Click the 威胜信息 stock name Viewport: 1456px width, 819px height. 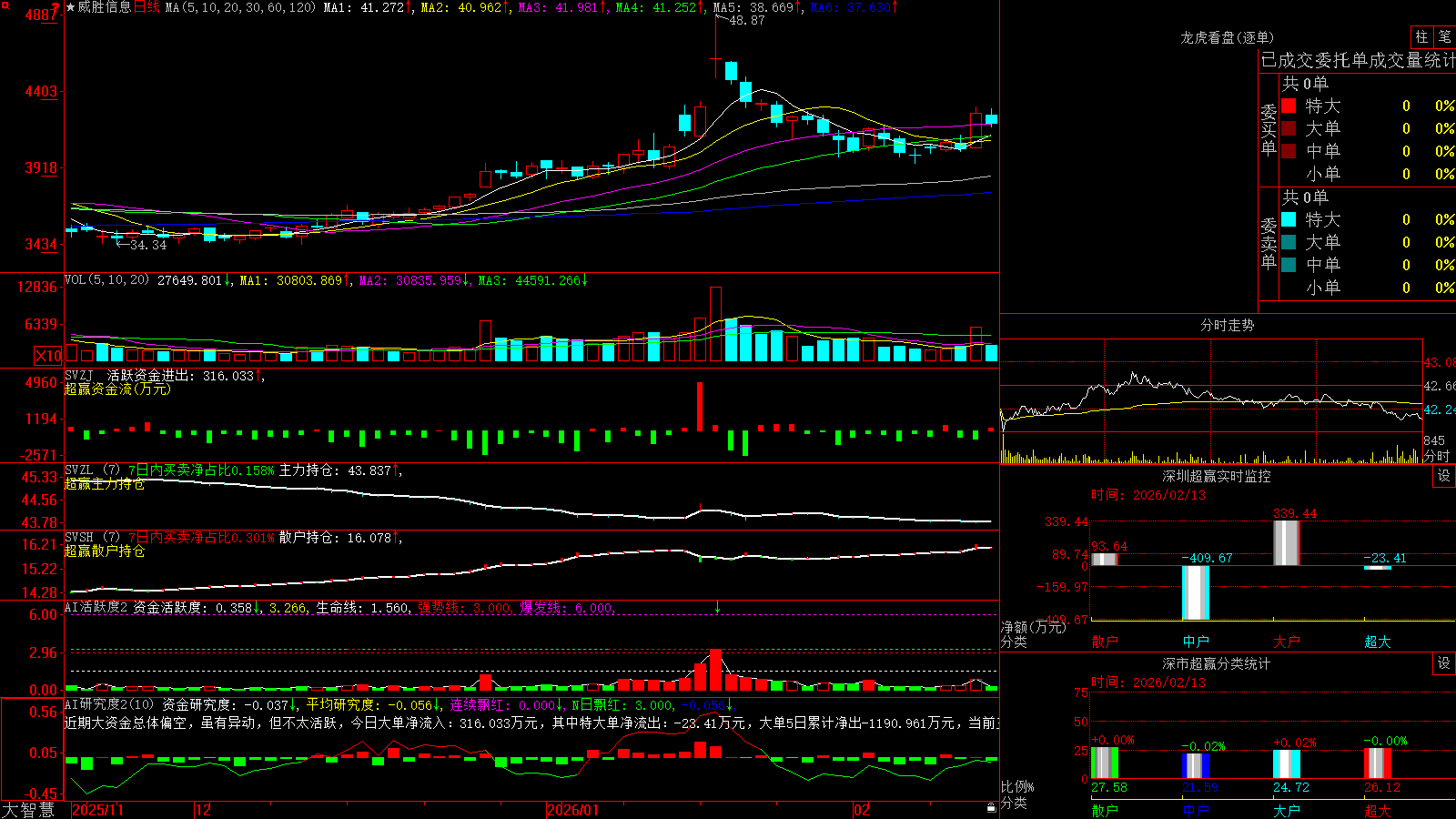104,7
